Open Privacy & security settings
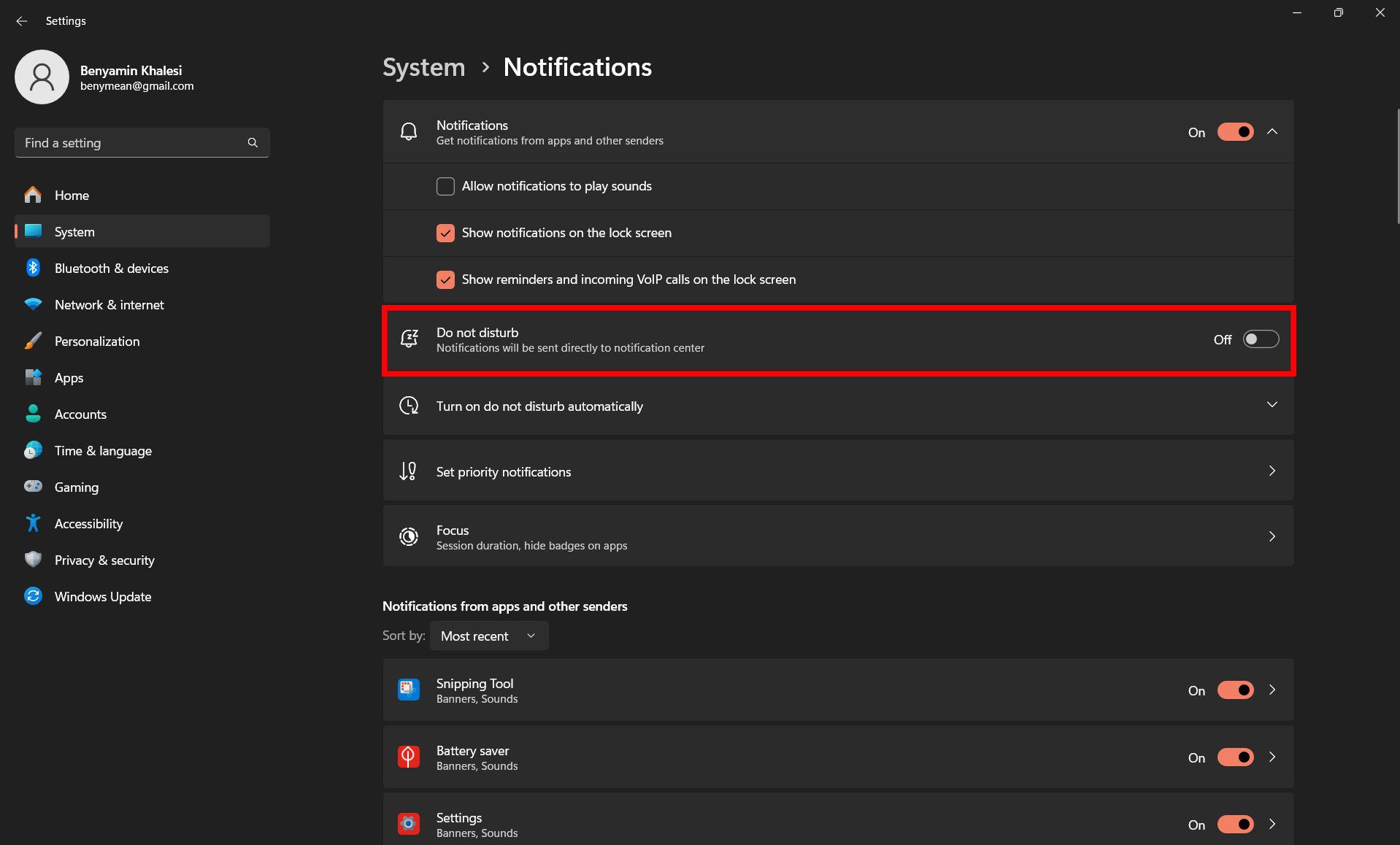The width and height of the screenshot is (1400, 845). click(x=104, y=560)
